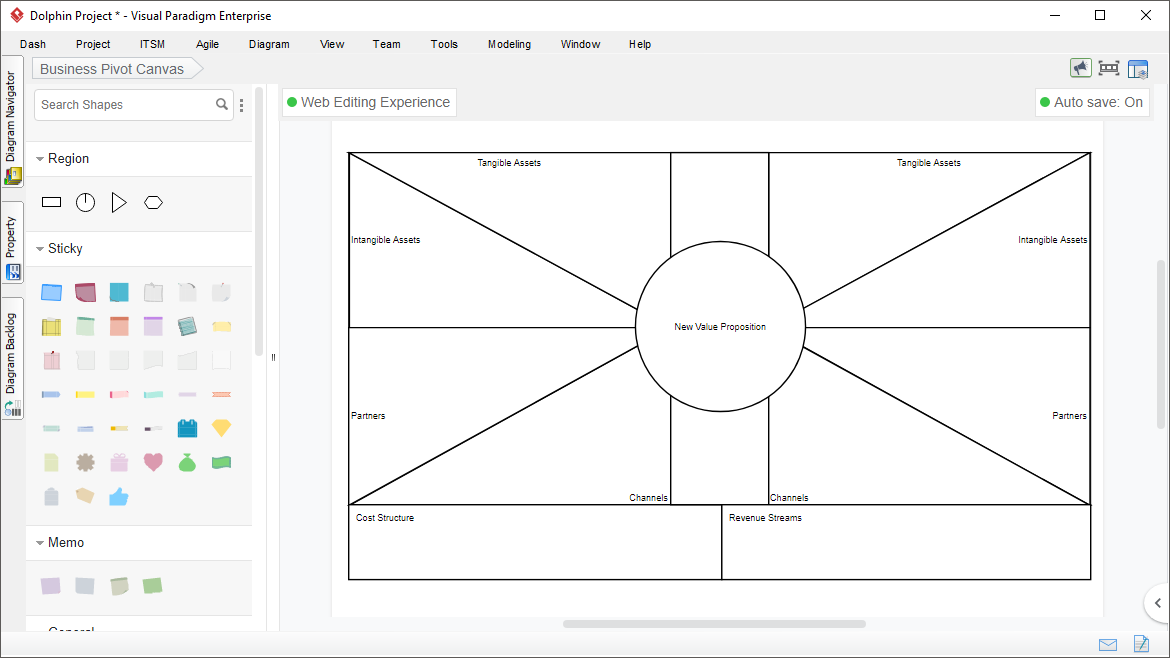Open the Dash menu
The width and height of the screenshot is (1170, 658).
coord(33,44)
